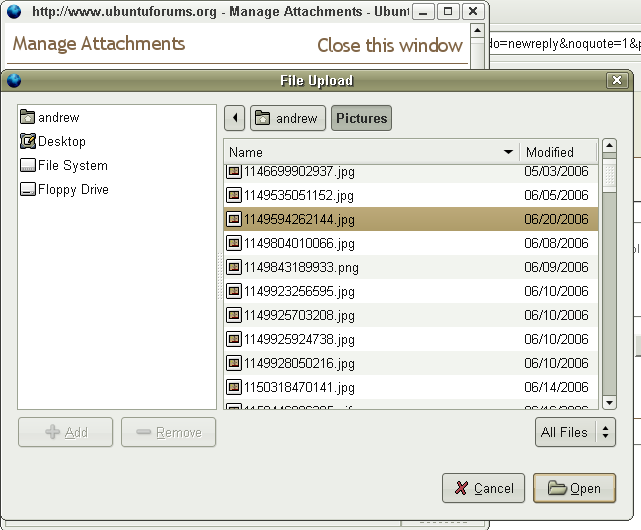Screen dimensions: 641x530
Task: Open the All Files filter dropdown
Action: pyautogui.click(x=575, y=433)
